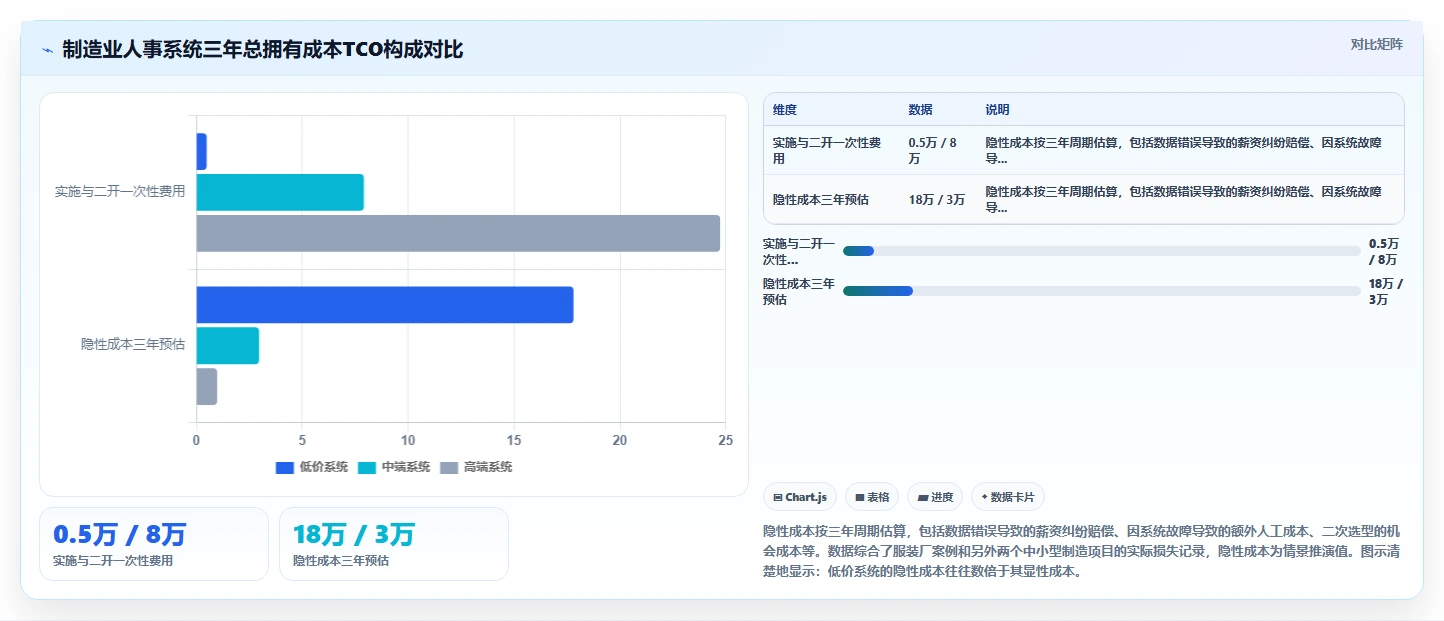Toggle 高端系统 legend swatch
The height and width of the screenshot is (621, 1444).
click(449, 467)
